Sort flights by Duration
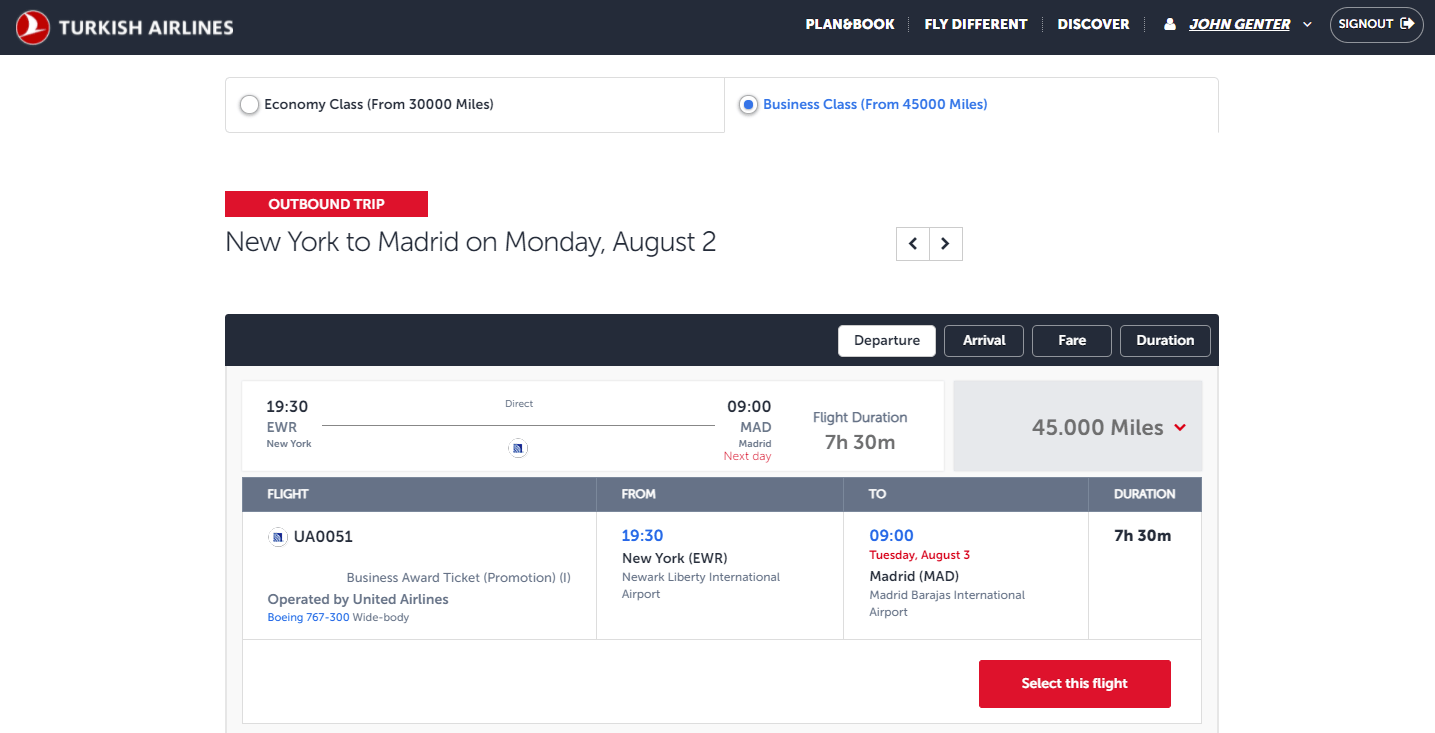Image resolution: width=1435 pixels, height=733 pixels. tap(1165, 341)
